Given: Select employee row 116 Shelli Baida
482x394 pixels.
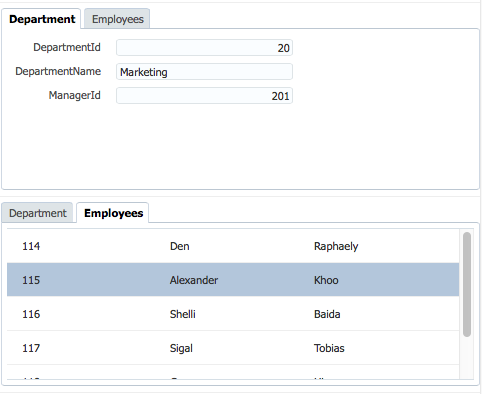Looking at the screenshot, I should click(233, 314).
